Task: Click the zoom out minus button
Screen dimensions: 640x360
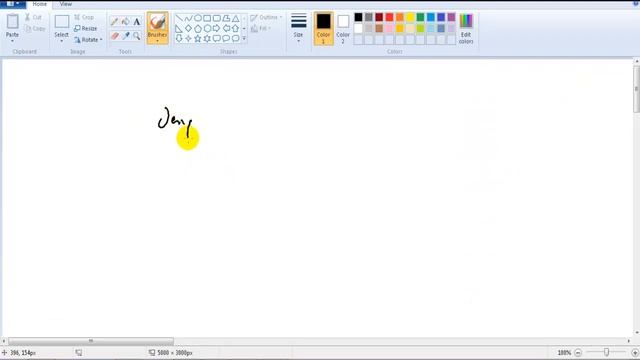Action: [578, 352]
